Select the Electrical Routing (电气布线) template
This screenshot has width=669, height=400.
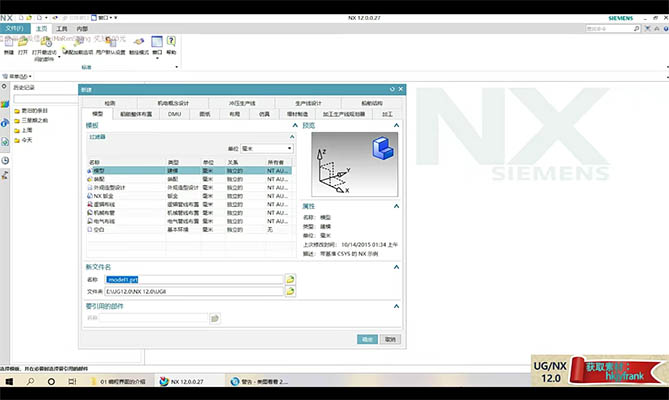tap(189, 221)
